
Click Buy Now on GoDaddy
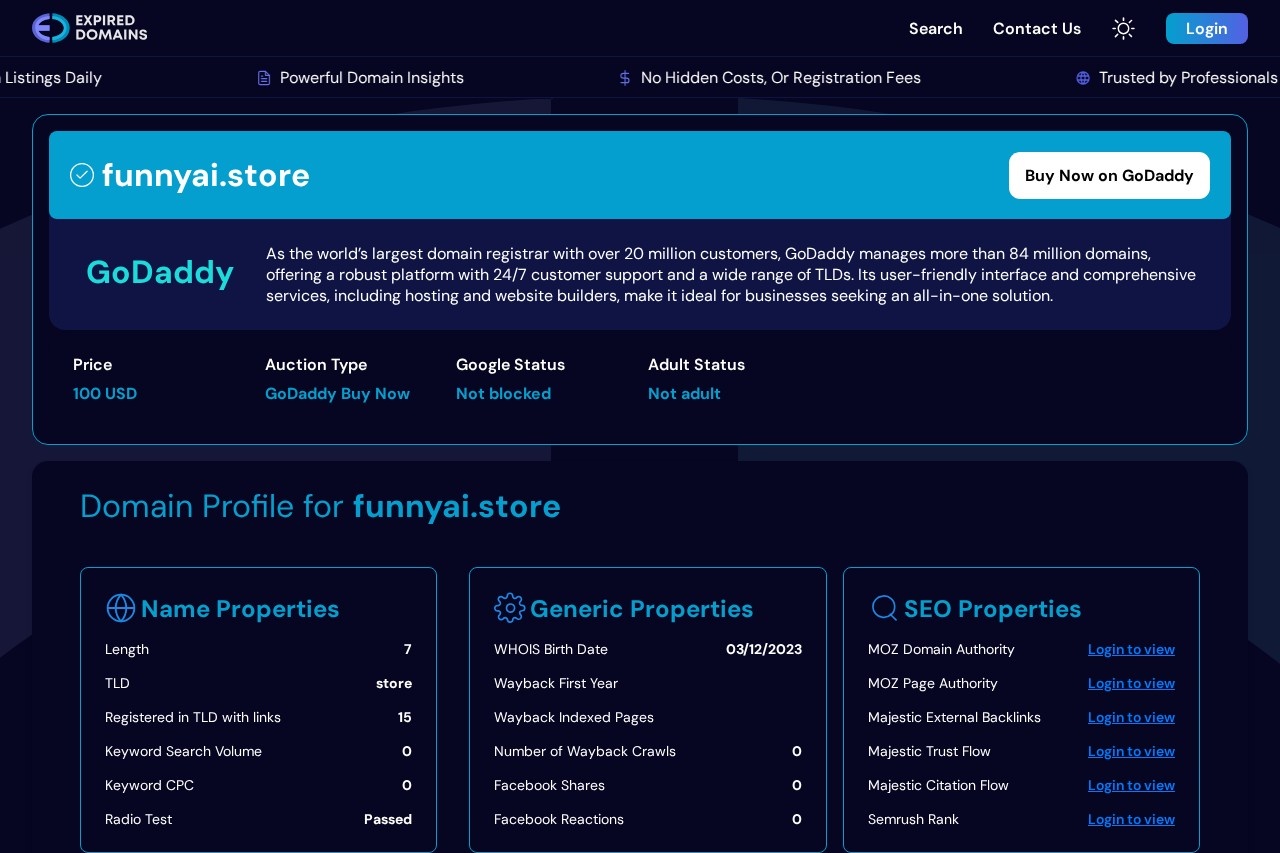click(1109, 175)
